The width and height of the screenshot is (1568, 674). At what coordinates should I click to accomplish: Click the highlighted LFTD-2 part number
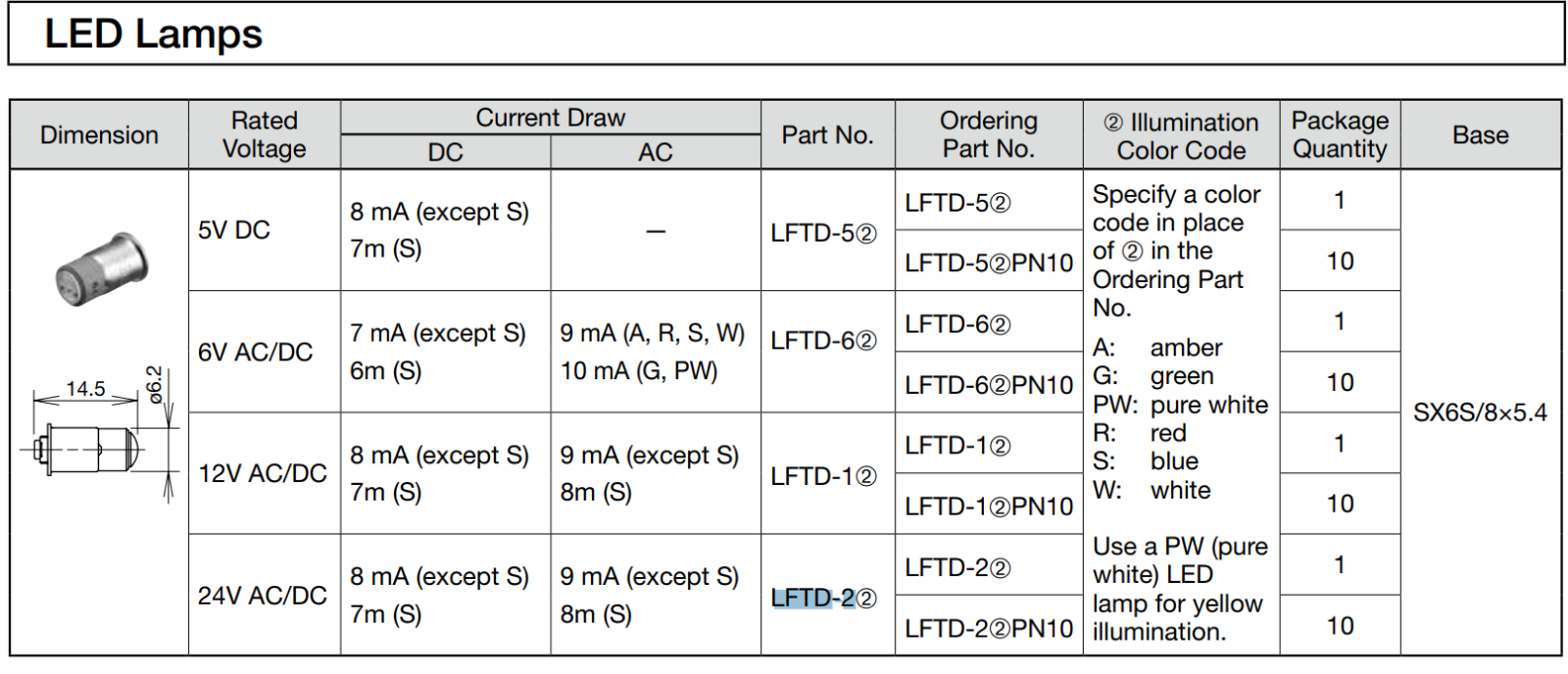824,598
